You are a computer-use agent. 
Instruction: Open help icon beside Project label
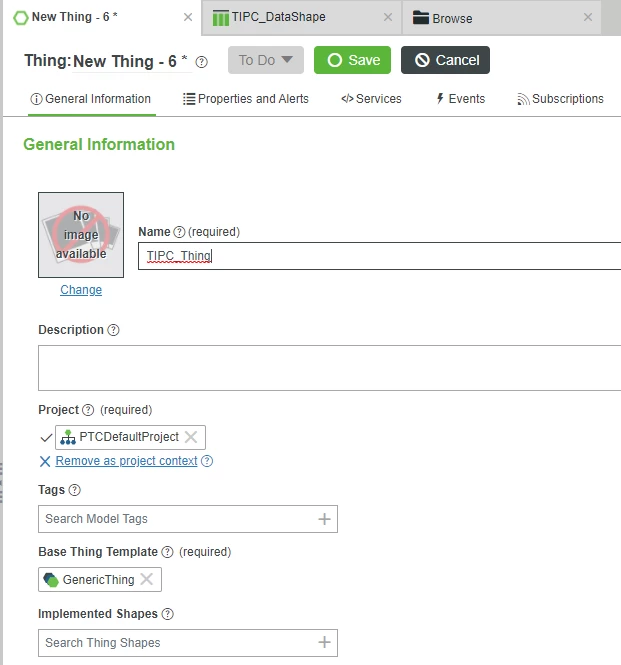88,410
